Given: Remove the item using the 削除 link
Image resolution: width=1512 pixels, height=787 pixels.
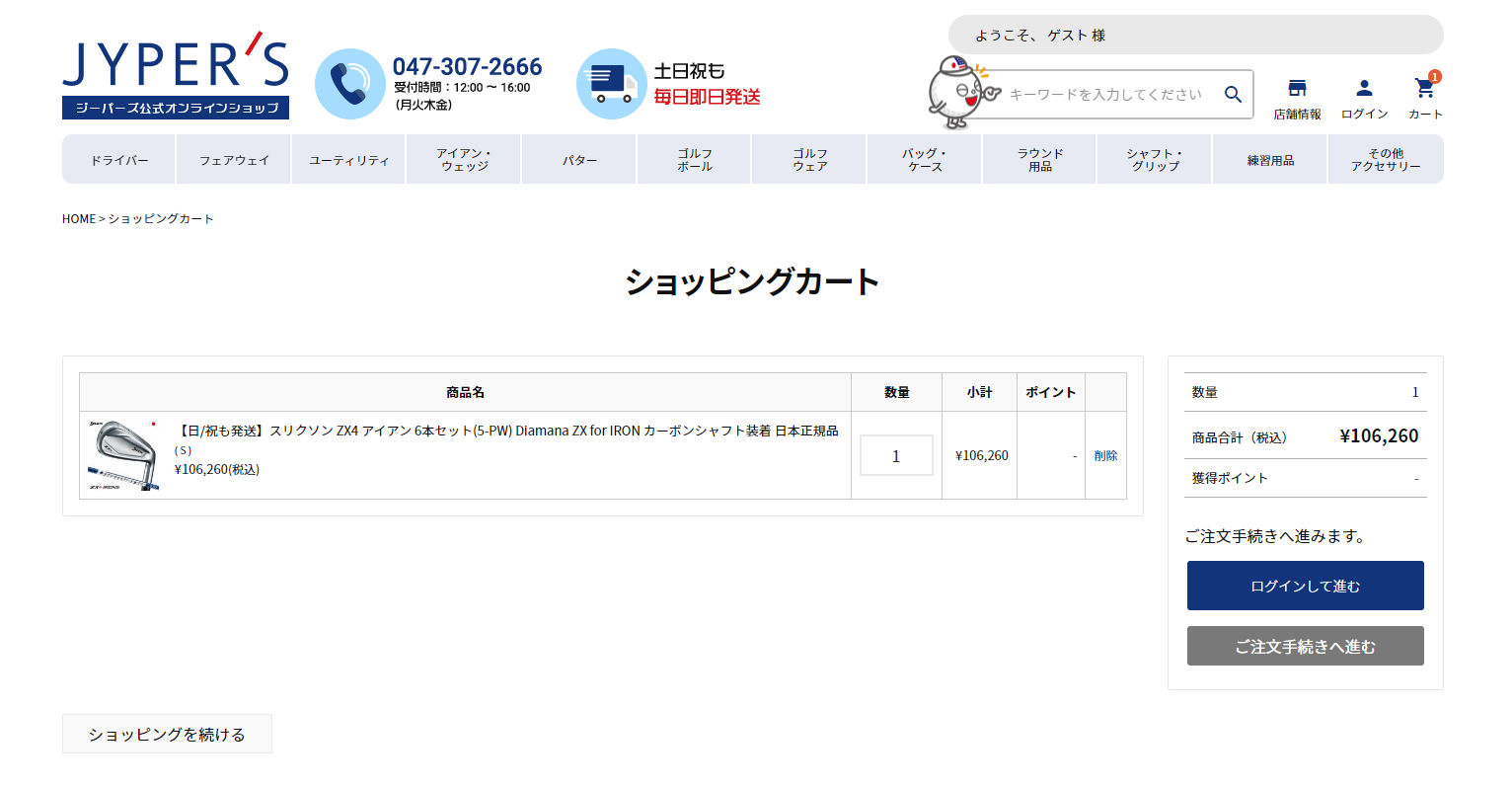Looking at the screenshot, I should tap(1105, 455).
